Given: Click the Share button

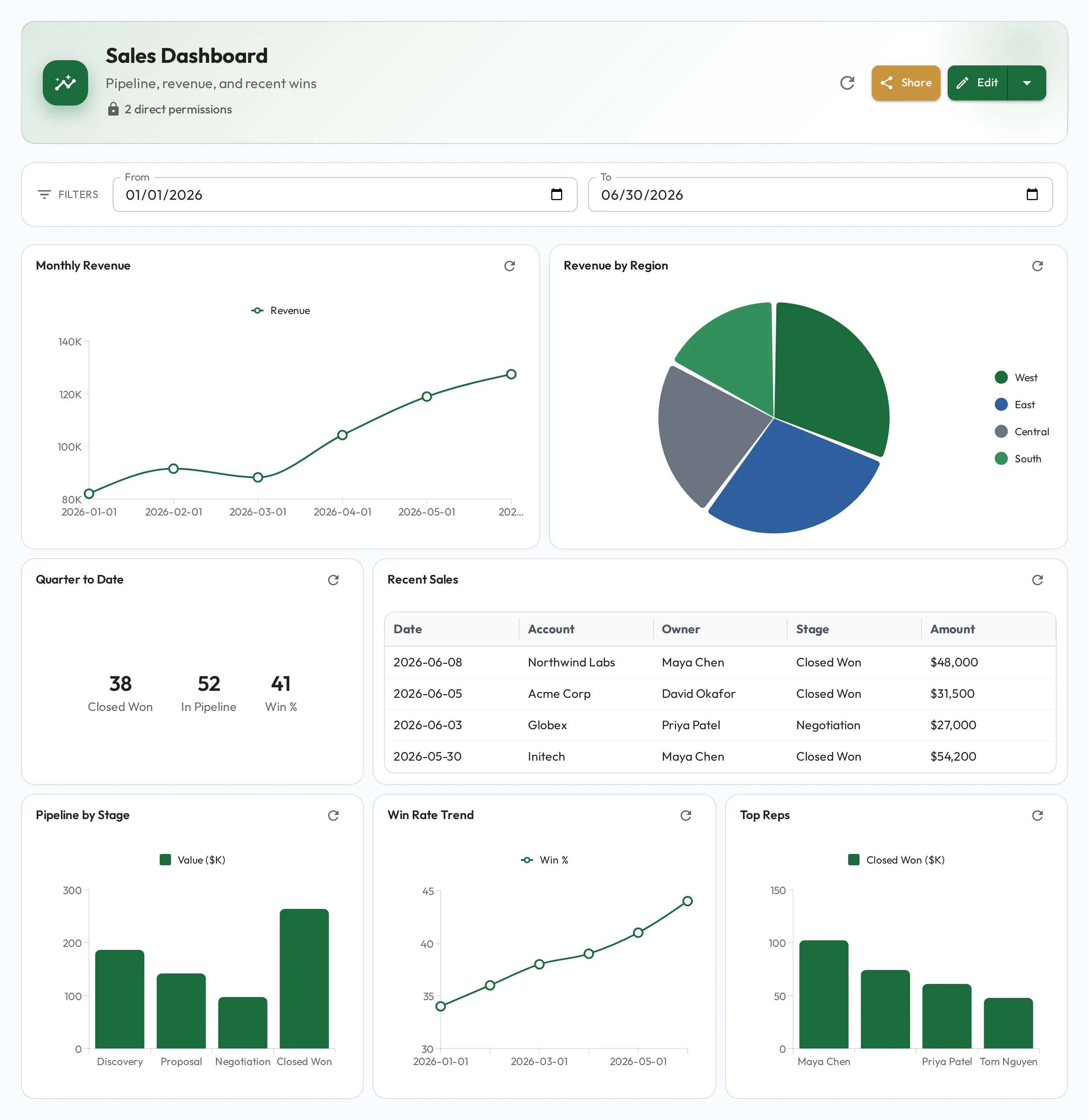Looking at the screenshot, I should pos(905,83).
